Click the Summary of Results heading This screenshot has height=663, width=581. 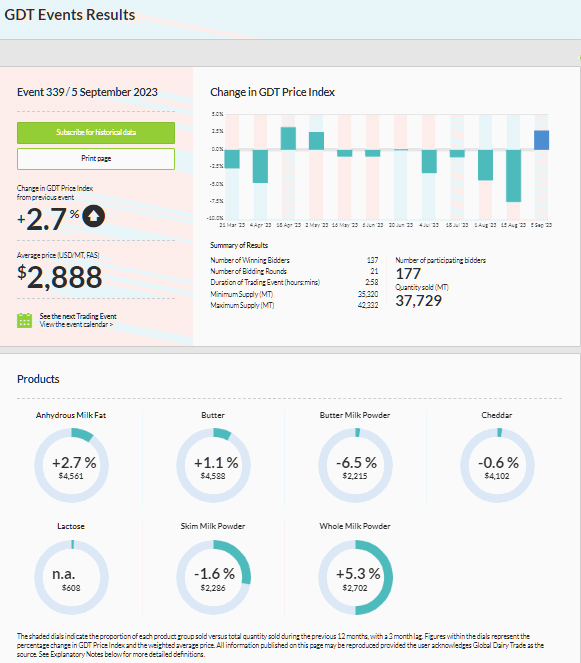coord(239,245)
